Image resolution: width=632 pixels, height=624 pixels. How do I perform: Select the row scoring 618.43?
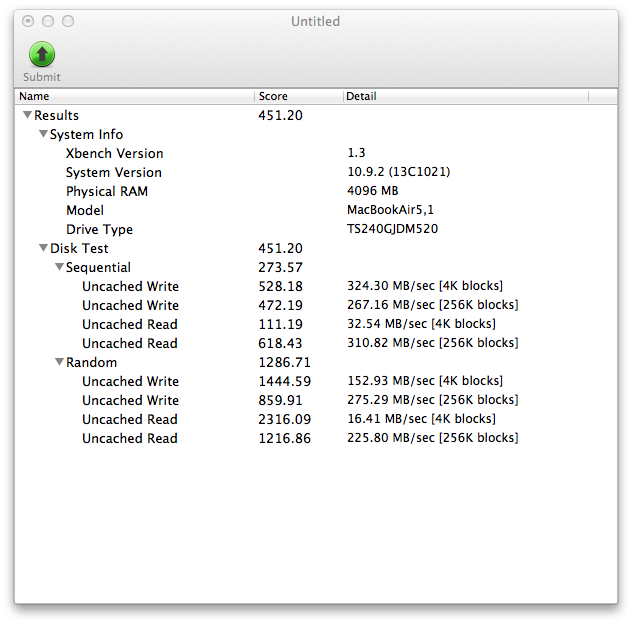tap(316, 343)
